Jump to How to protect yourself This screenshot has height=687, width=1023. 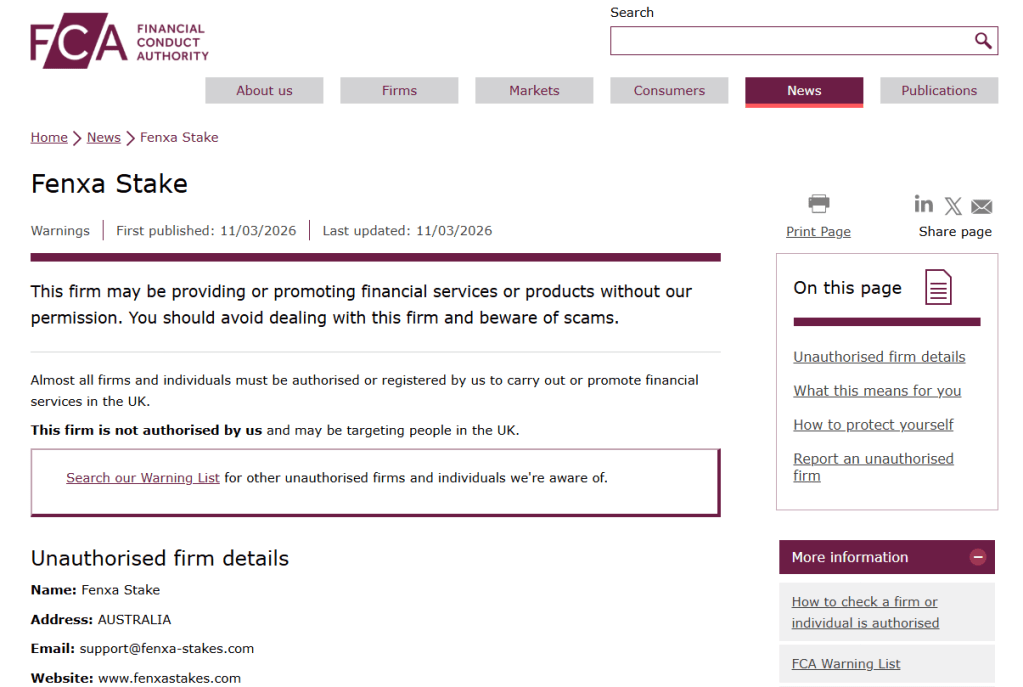tap(873, 425)
